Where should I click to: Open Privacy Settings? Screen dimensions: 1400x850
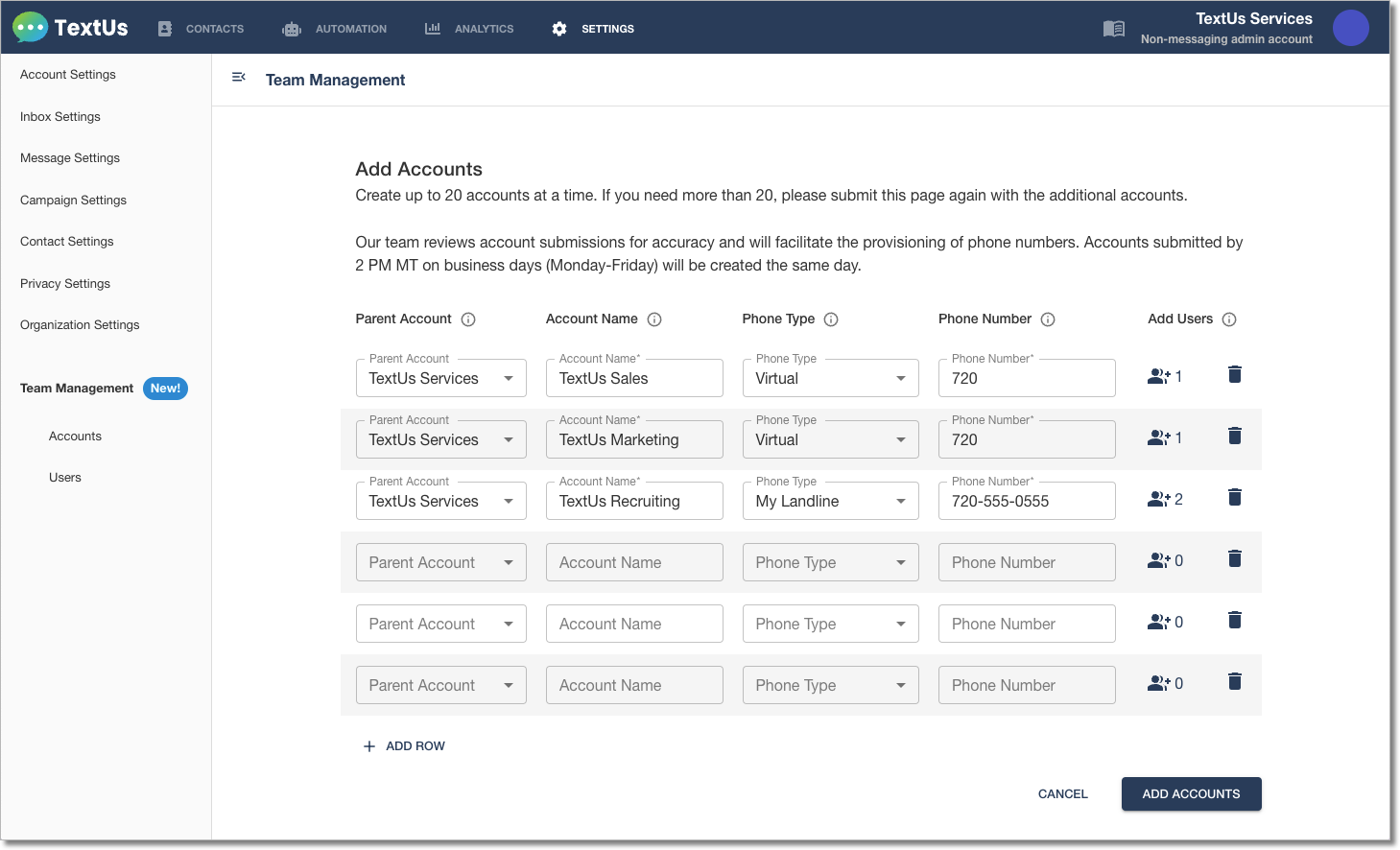[x=65, y=284]
